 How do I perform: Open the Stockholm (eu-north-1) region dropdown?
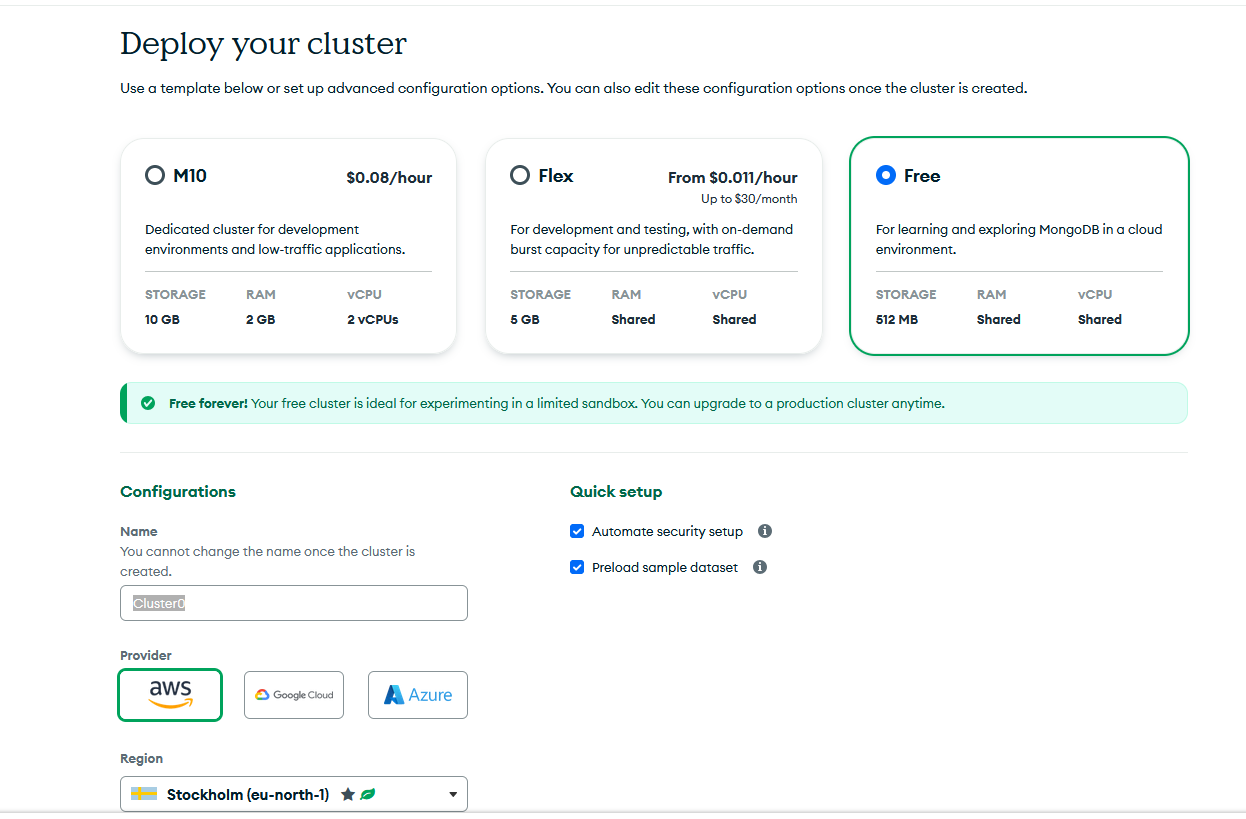pos(248,794)
